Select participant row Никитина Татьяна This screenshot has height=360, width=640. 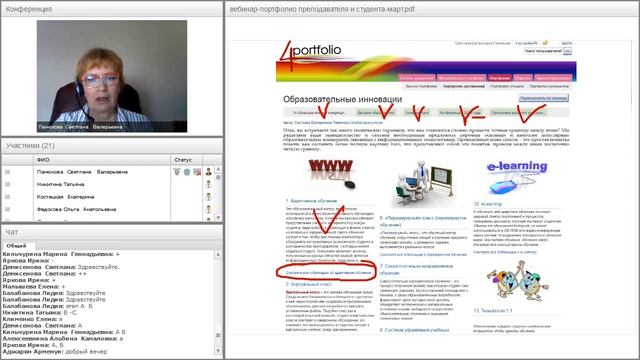[107, 184]
